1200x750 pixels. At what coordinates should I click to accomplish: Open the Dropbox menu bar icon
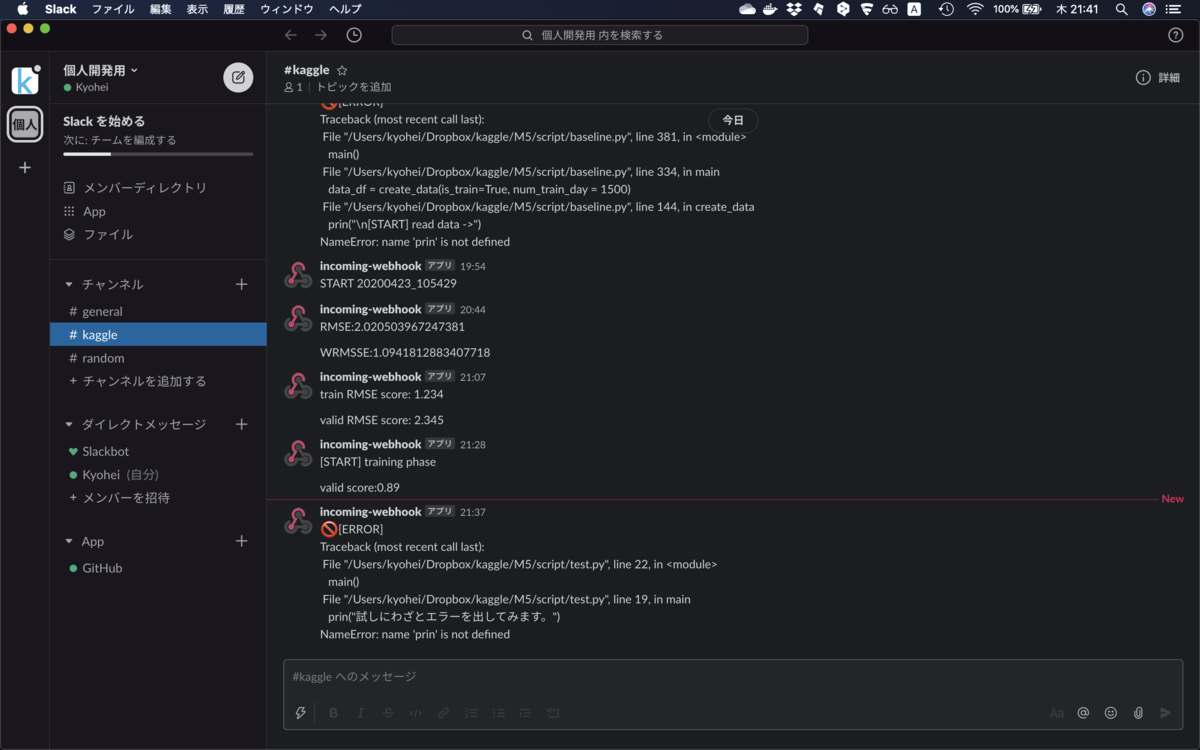(794, 9)
